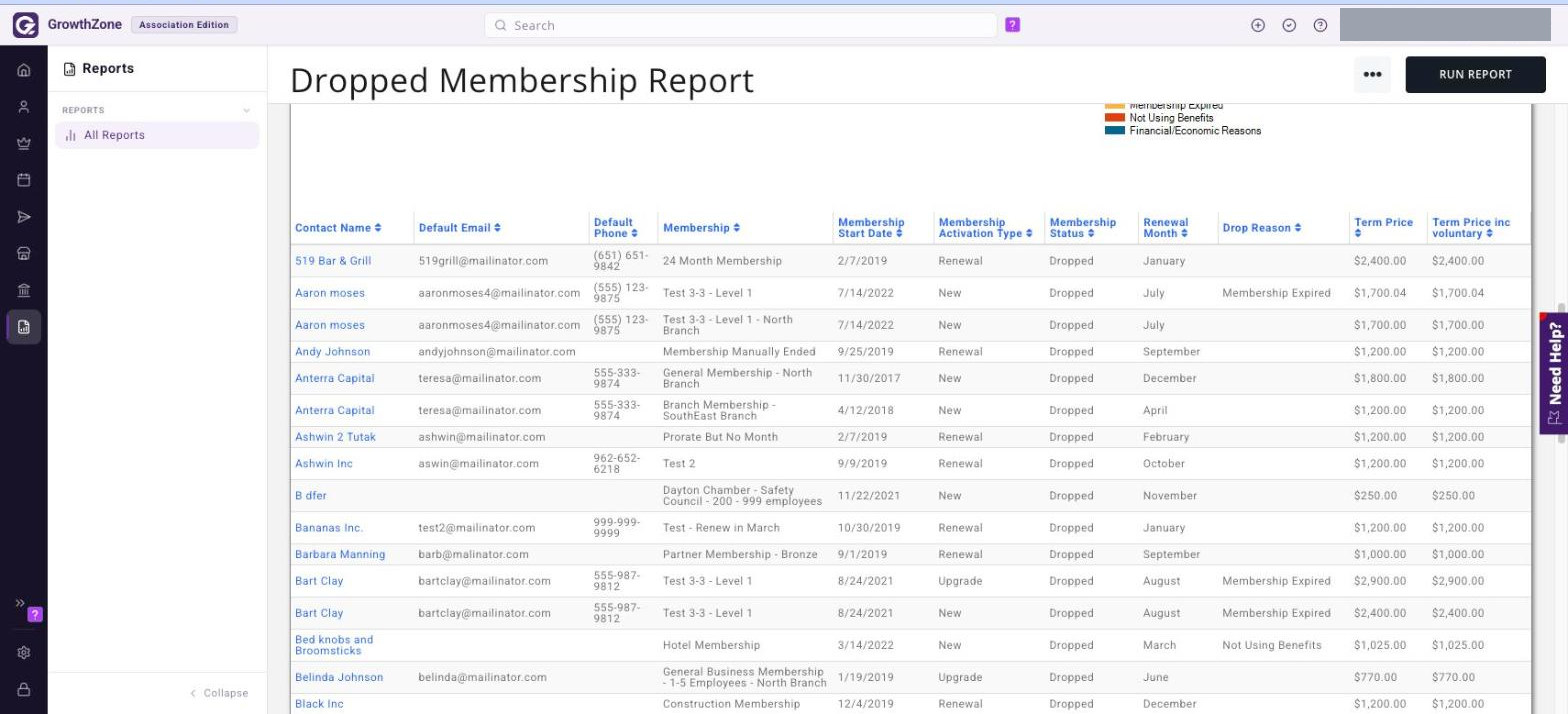This screenshot has height=714, width=1568.
Task: Expand sidebar with double-chevron icon
Action: tap(19, 603)
